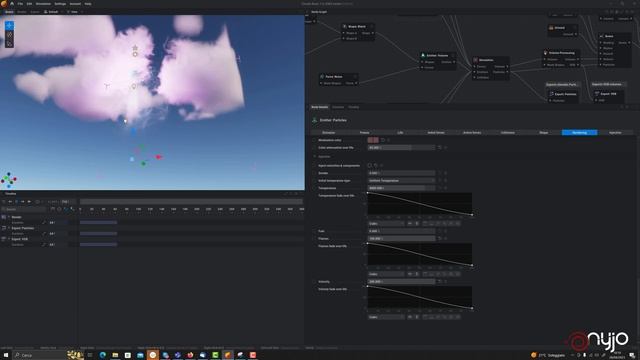Screen dimensions: 640x360
Task: Switch to the Shape tab
Action: [544, 133]
